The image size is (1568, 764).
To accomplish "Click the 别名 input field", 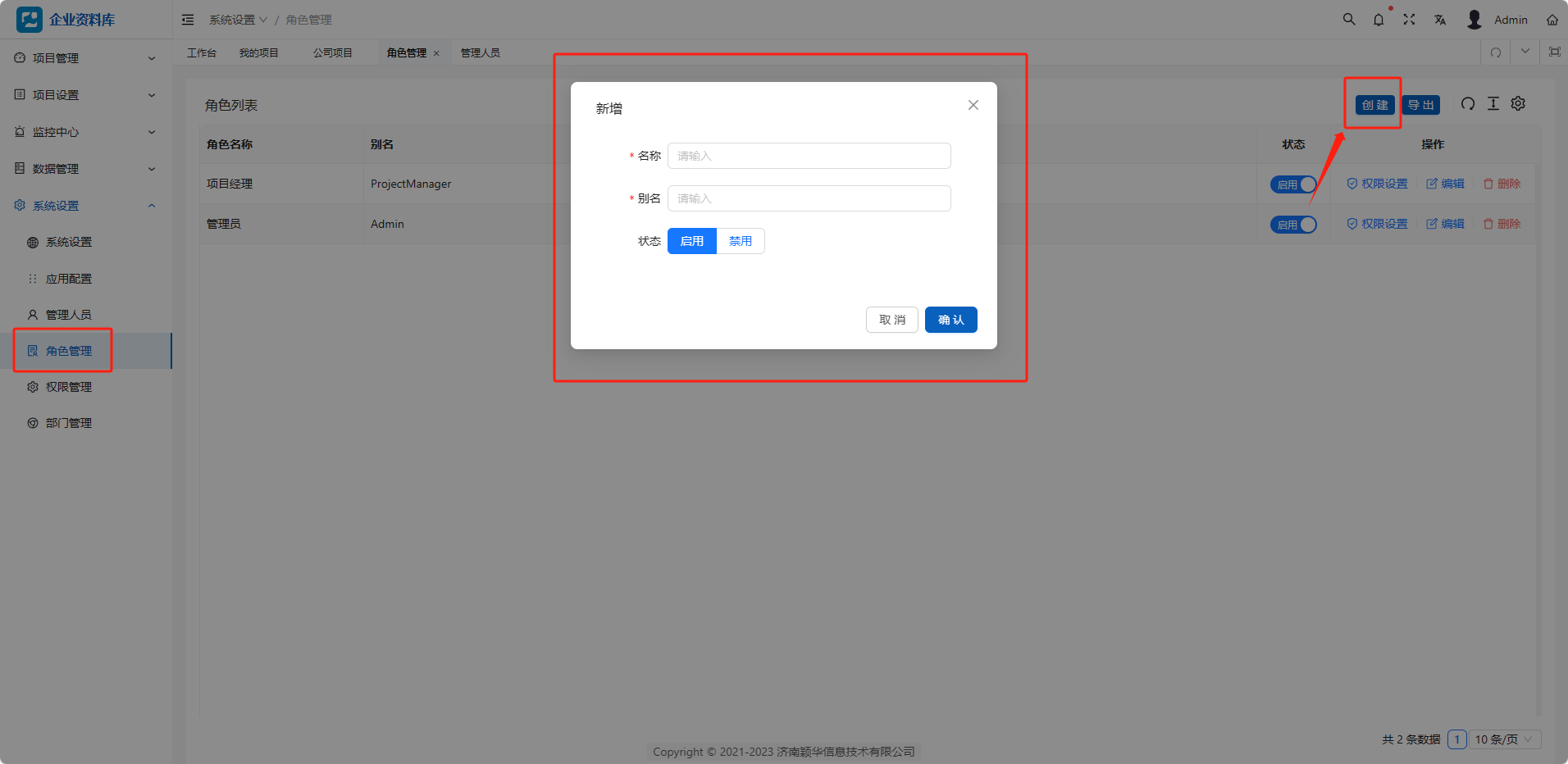I will click(809, 198).
